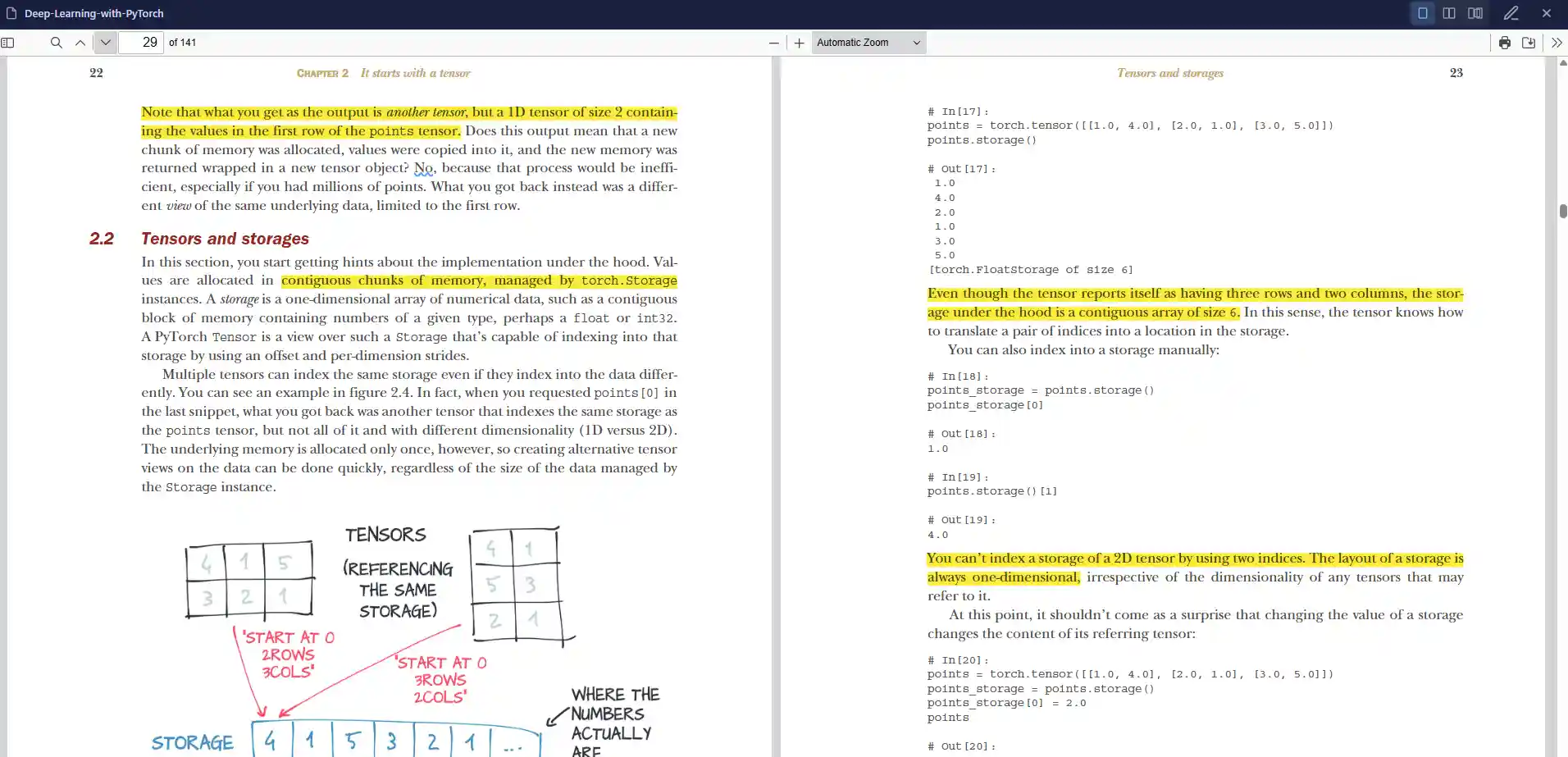This screenshot has height=757, width=1568.
Task: Click the '# In[18]:' code line
Action: (958, 376)
